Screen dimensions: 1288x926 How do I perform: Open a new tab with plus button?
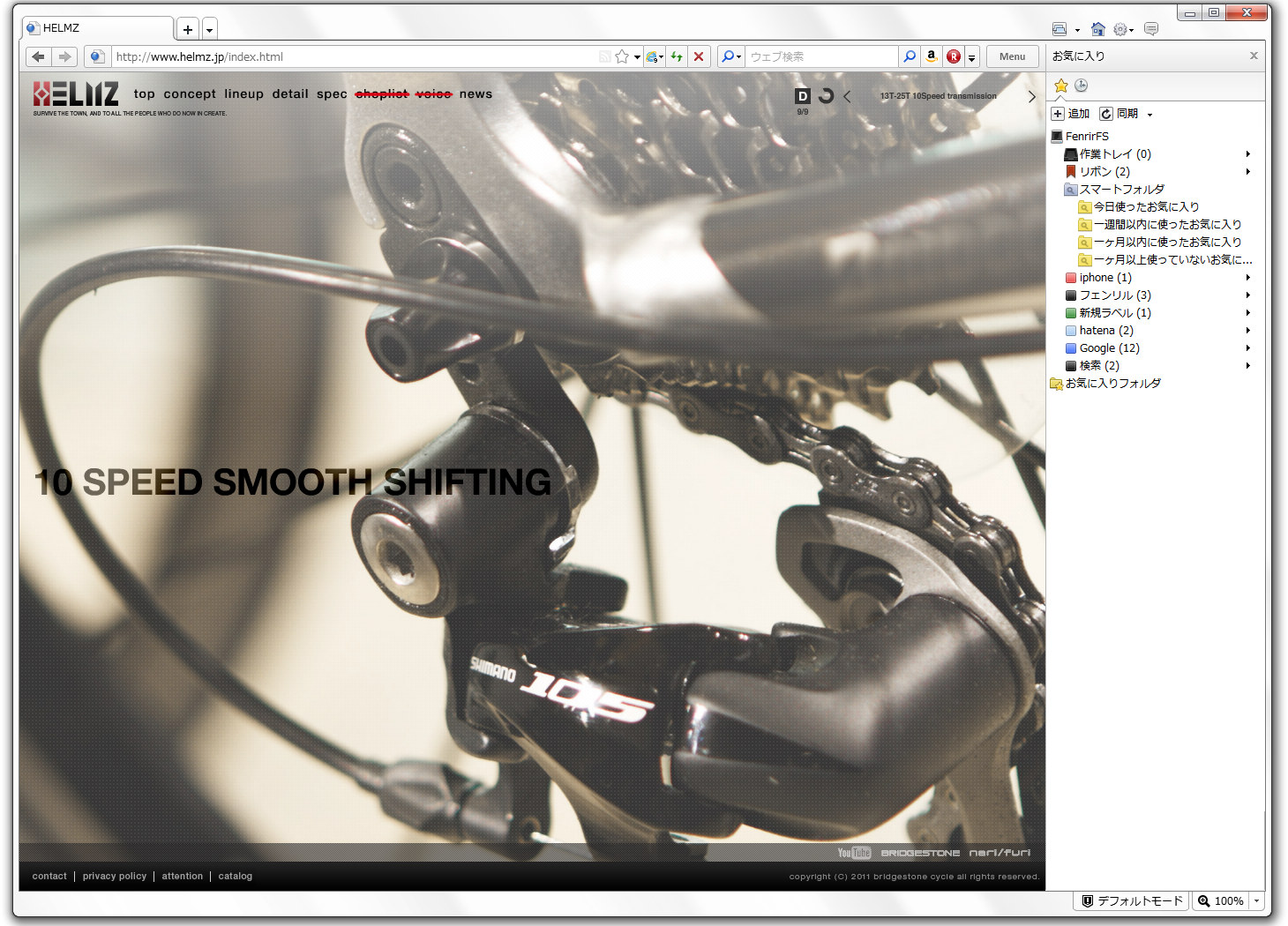pyautogui.click(x=188, y=29)
